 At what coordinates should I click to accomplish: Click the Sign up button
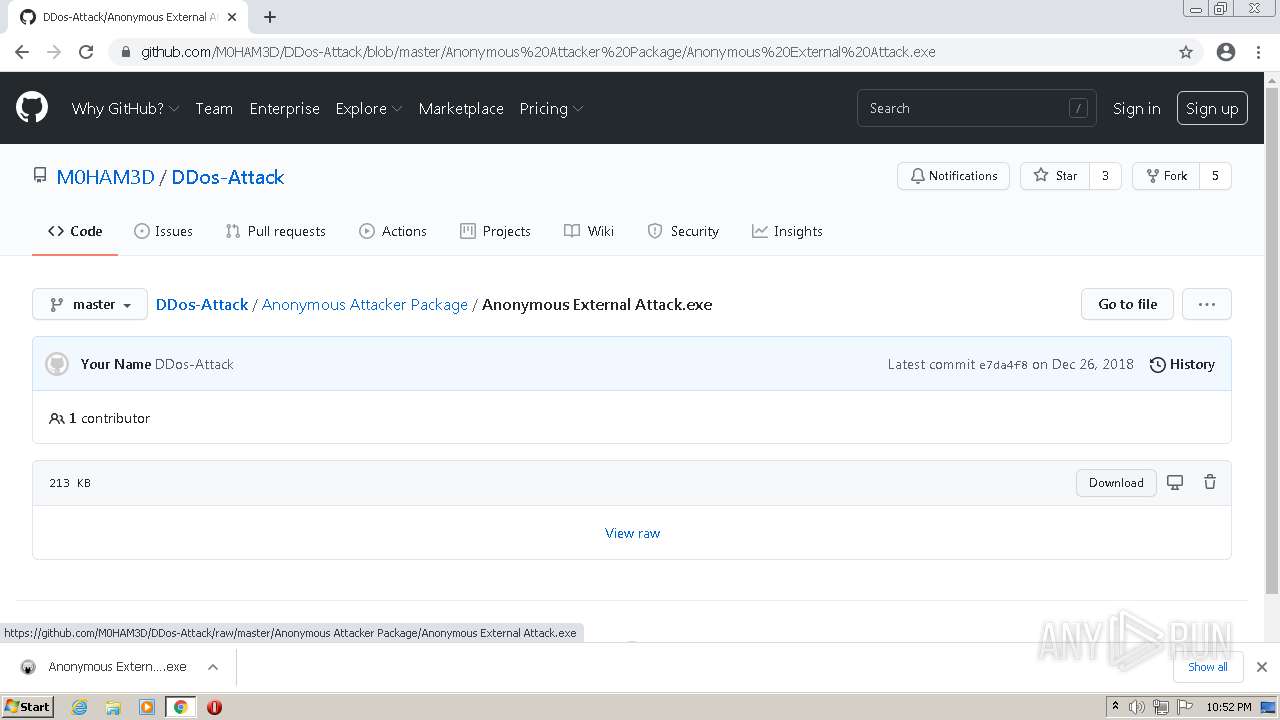[1212, 108]
